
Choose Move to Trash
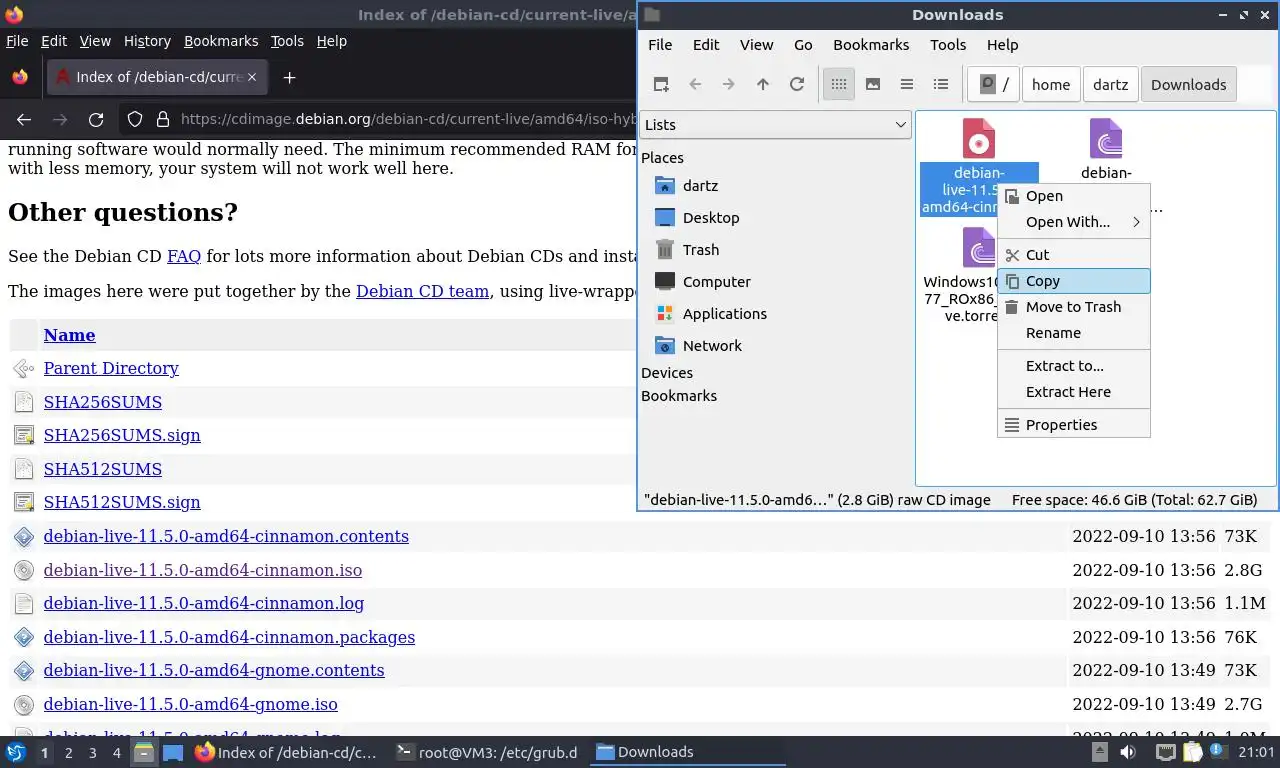(1074, 307)
